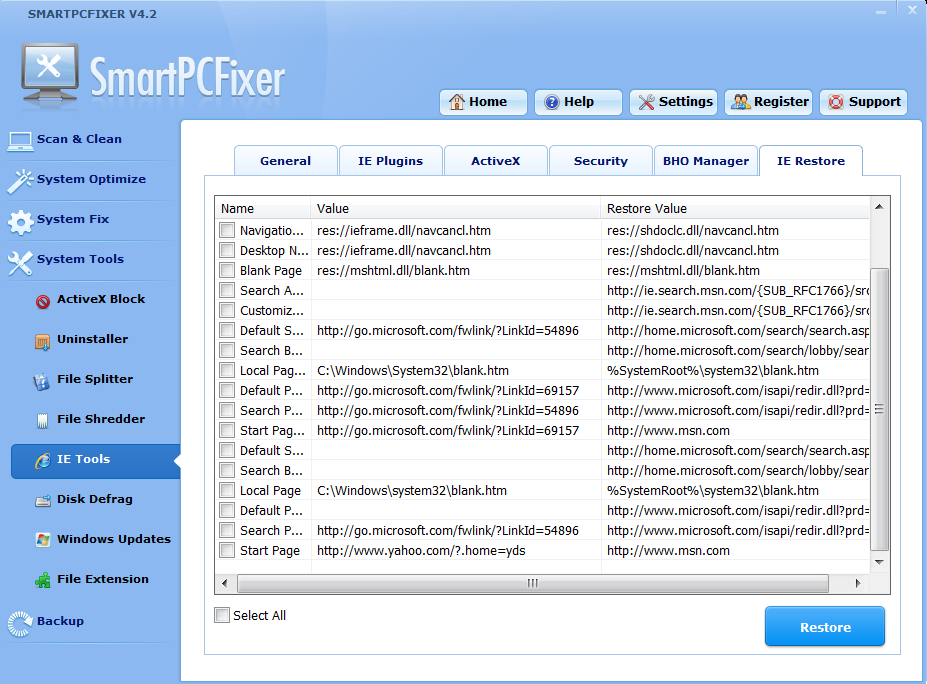
Task: Check the yahoo.com Start Page row checkbox
Action: (x=227, y=550)
